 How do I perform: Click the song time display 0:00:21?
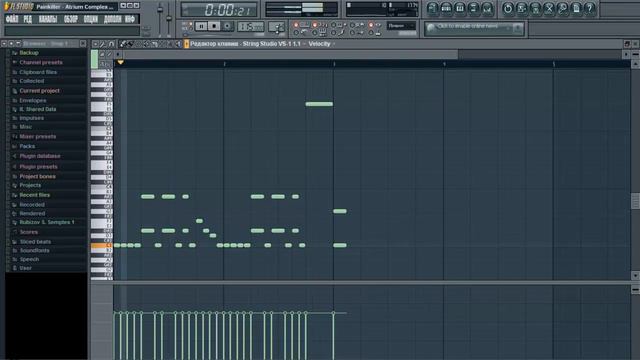(220, 9)
